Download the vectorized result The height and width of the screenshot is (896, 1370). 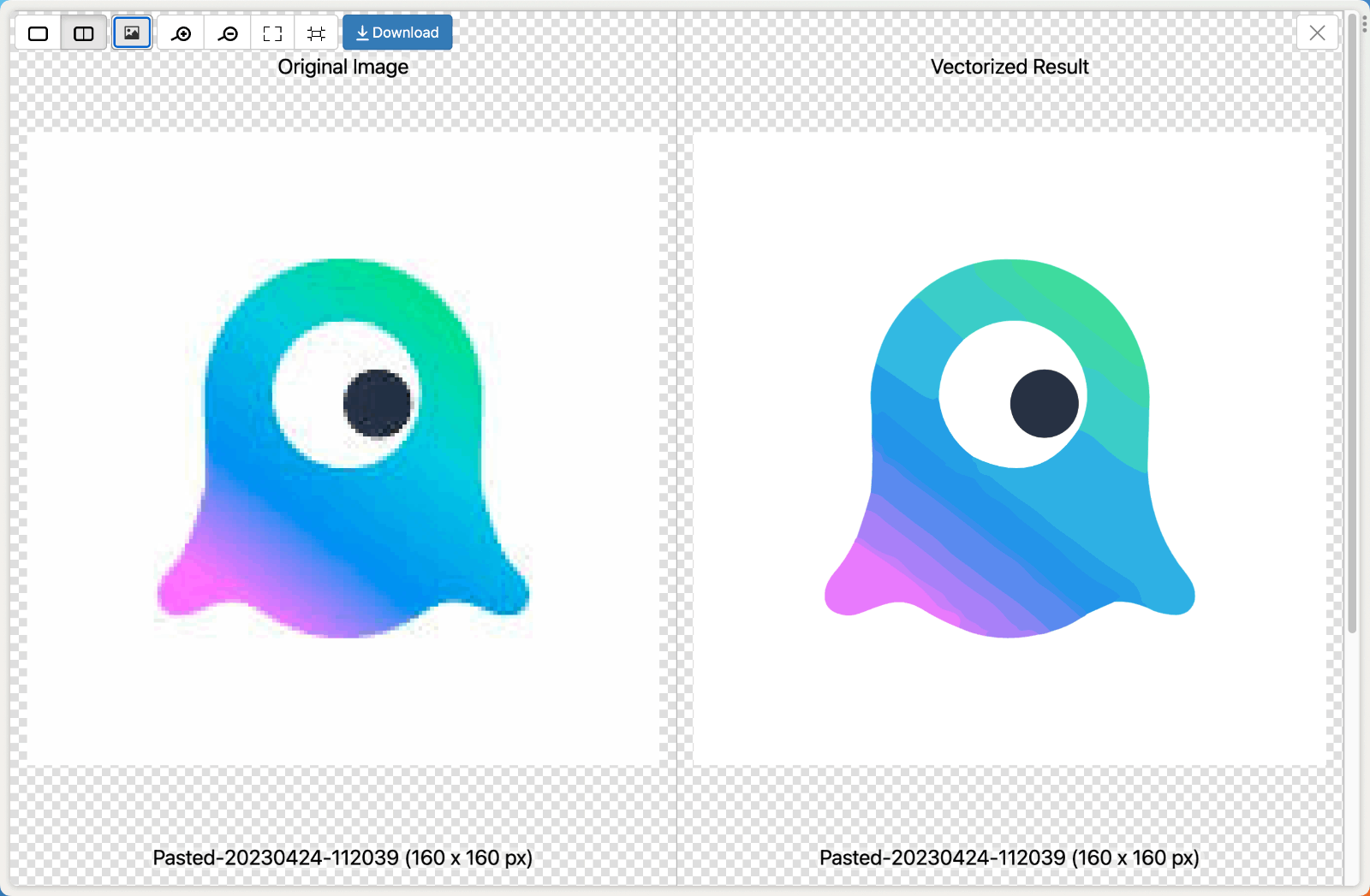(397, 33)
